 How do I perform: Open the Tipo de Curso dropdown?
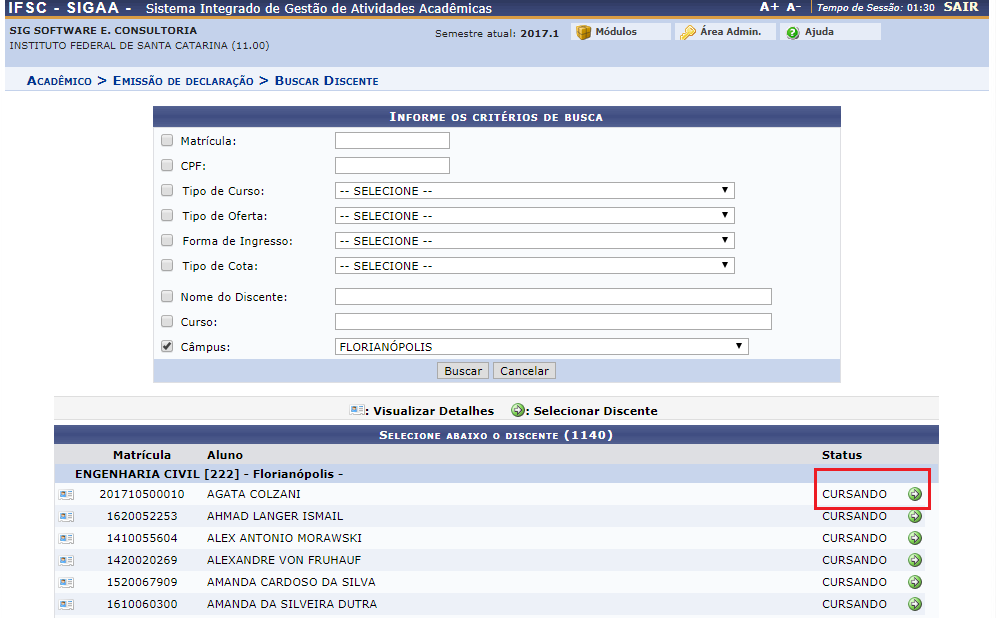coord(534,191)
